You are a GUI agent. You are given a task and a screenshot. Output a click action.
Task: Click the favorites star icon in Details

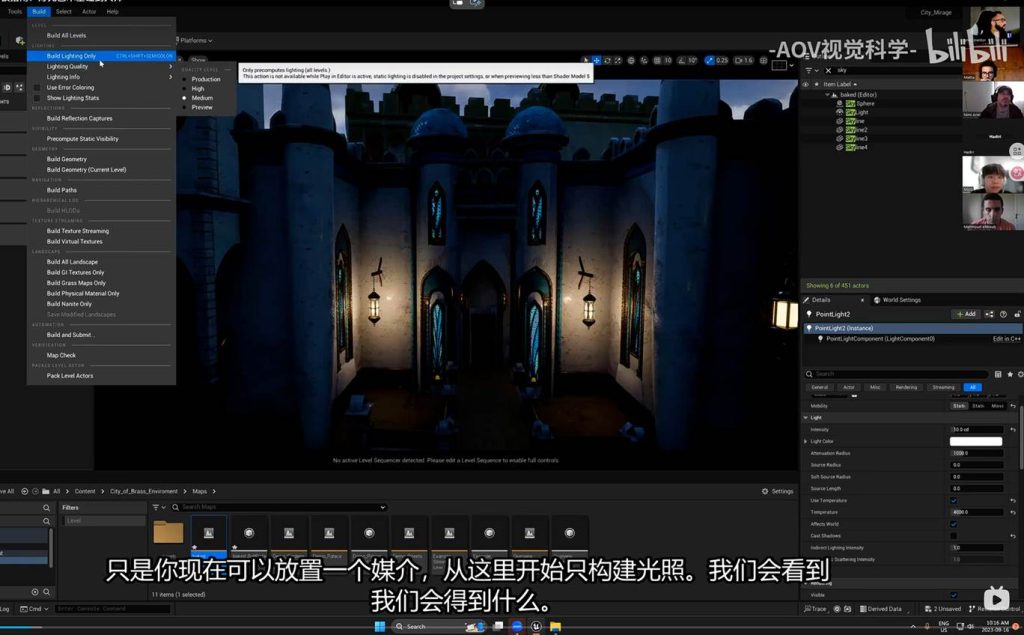point(1009,374)
